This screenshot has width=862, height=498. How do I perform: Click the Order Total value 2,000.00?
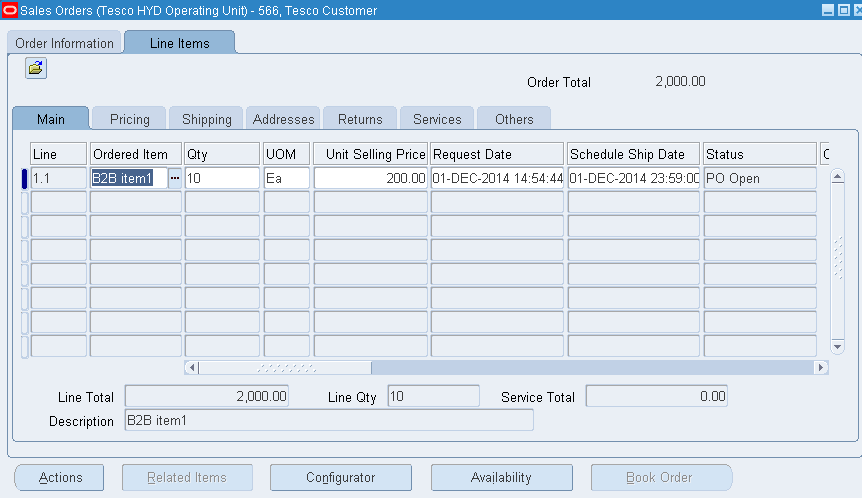click(x=680, y=81)
